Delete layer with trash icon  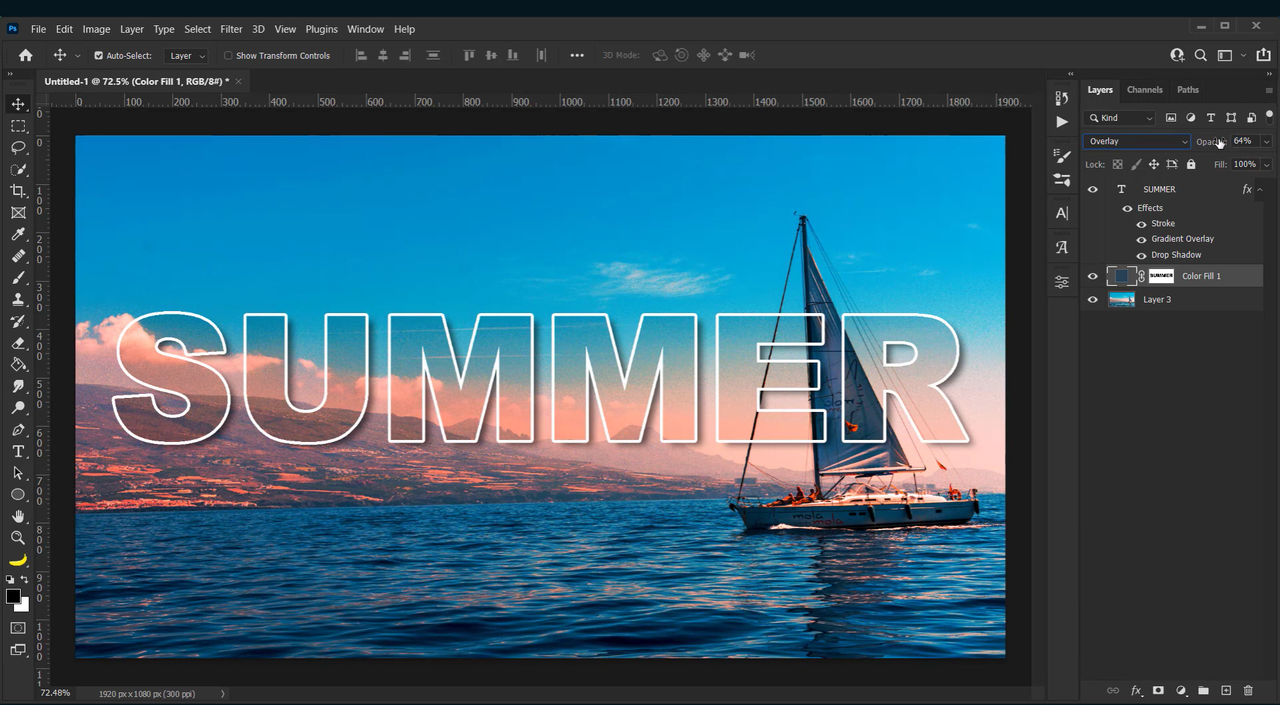[1248, 691]
